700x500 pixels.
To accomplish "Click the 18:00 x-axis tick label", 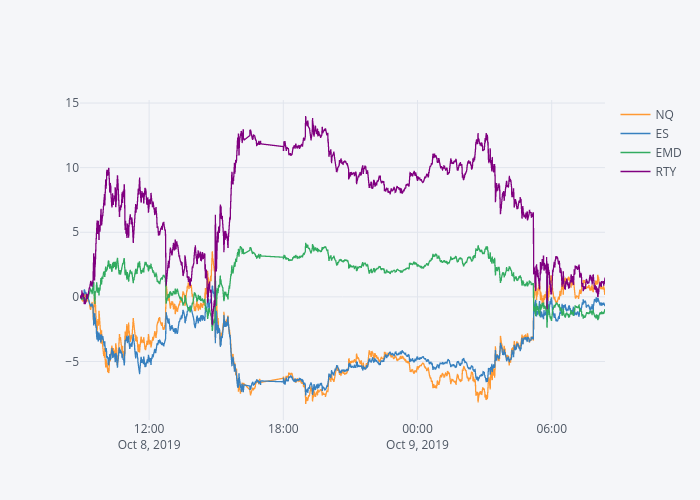I will [x=283, y=428].
